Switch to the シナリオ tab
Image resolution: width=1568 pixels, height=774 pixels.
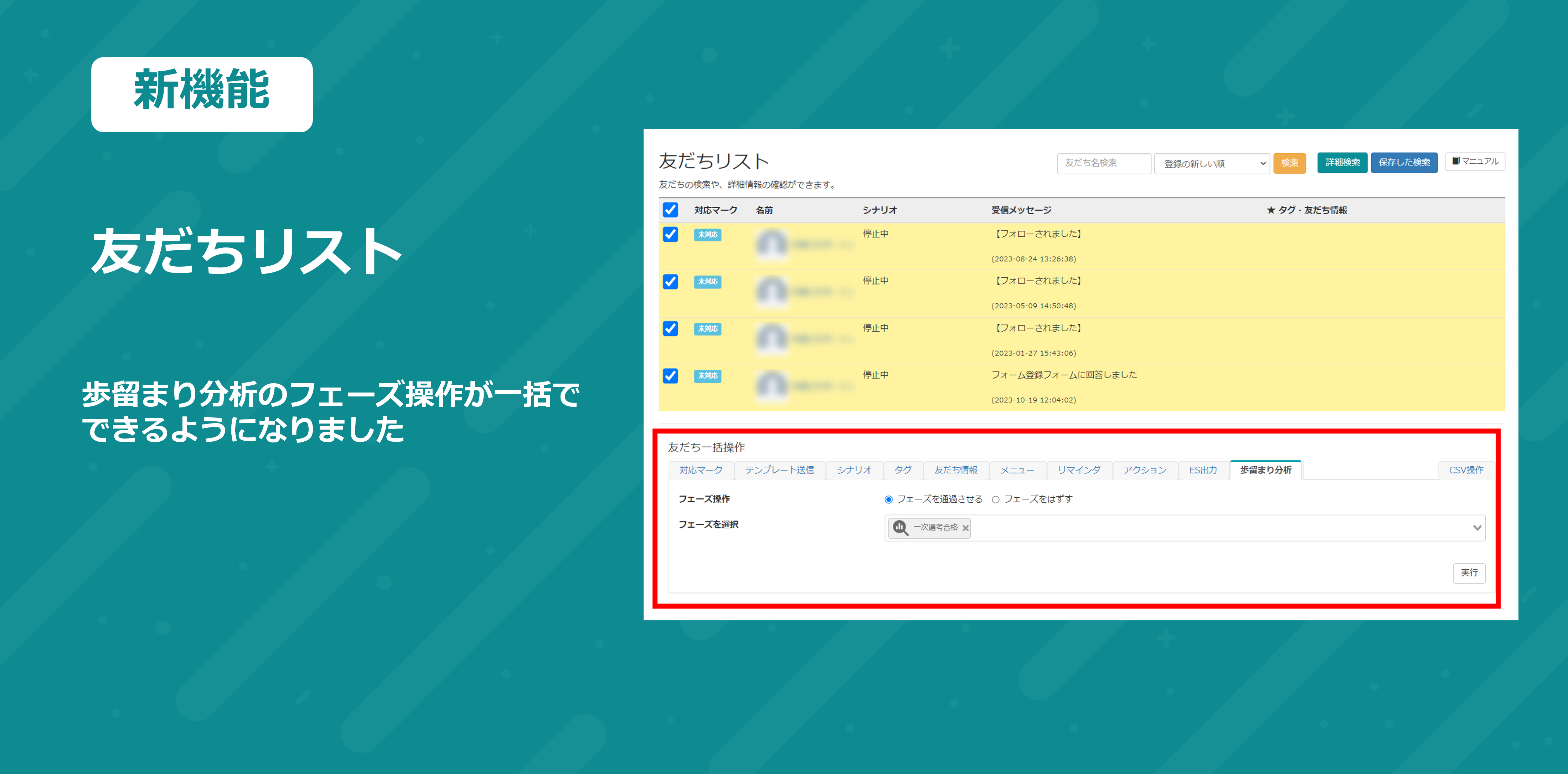tap(855, 470)
